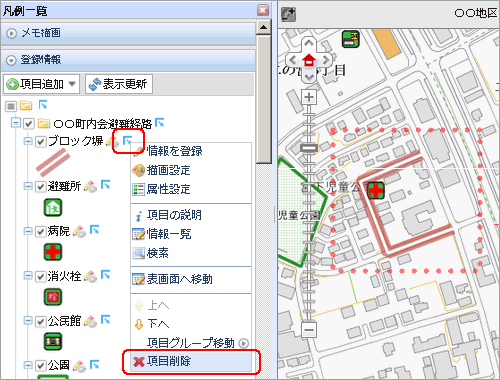
Task: Collapse the ○○町内会避難経路 tree group
Action: click(15, 123)
